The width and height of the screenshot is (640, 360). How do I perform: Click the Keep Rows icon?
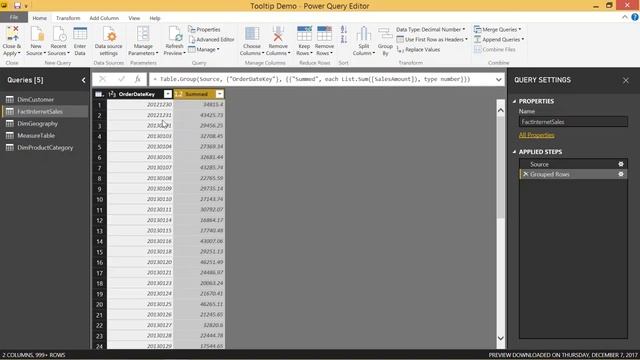click(304, 34)
